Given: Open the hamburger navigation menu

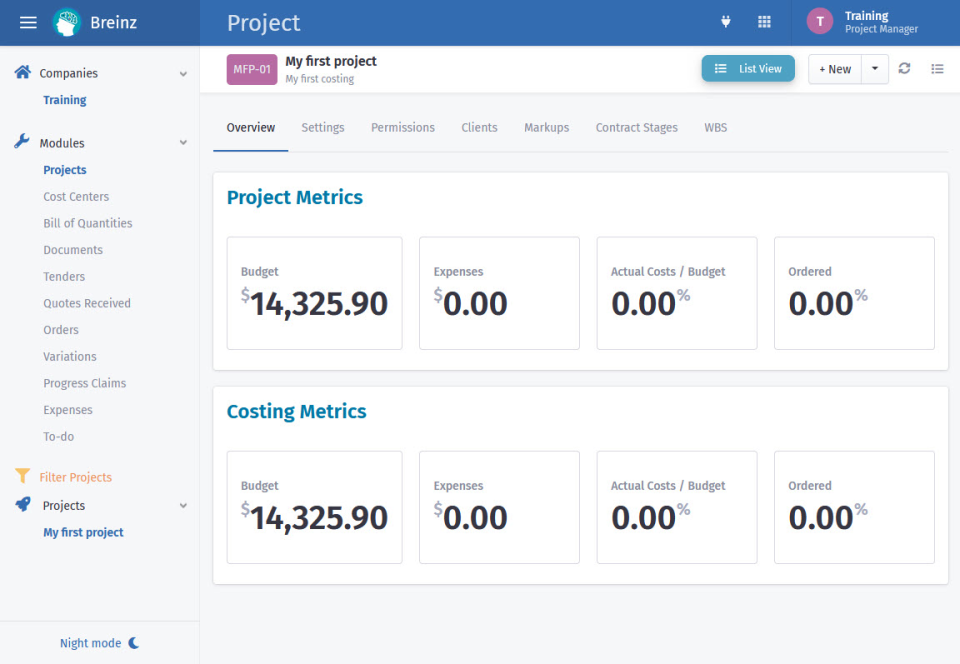Looking at the screenshot, I should tap(27, 22).
